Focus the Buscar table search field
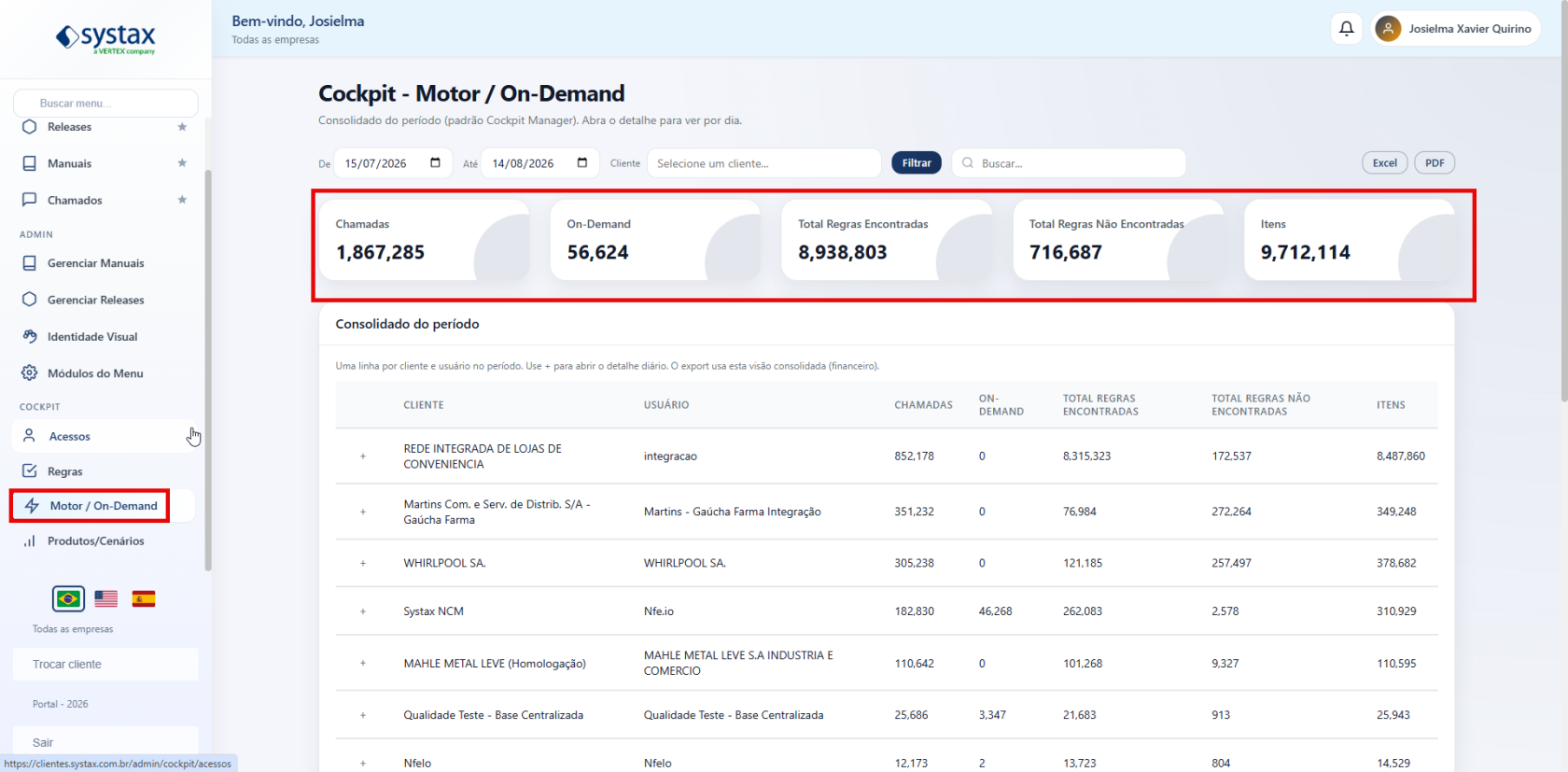The height and width of the screenshot is (772, 1568). pyautogui.click(x=1069, y=163)
